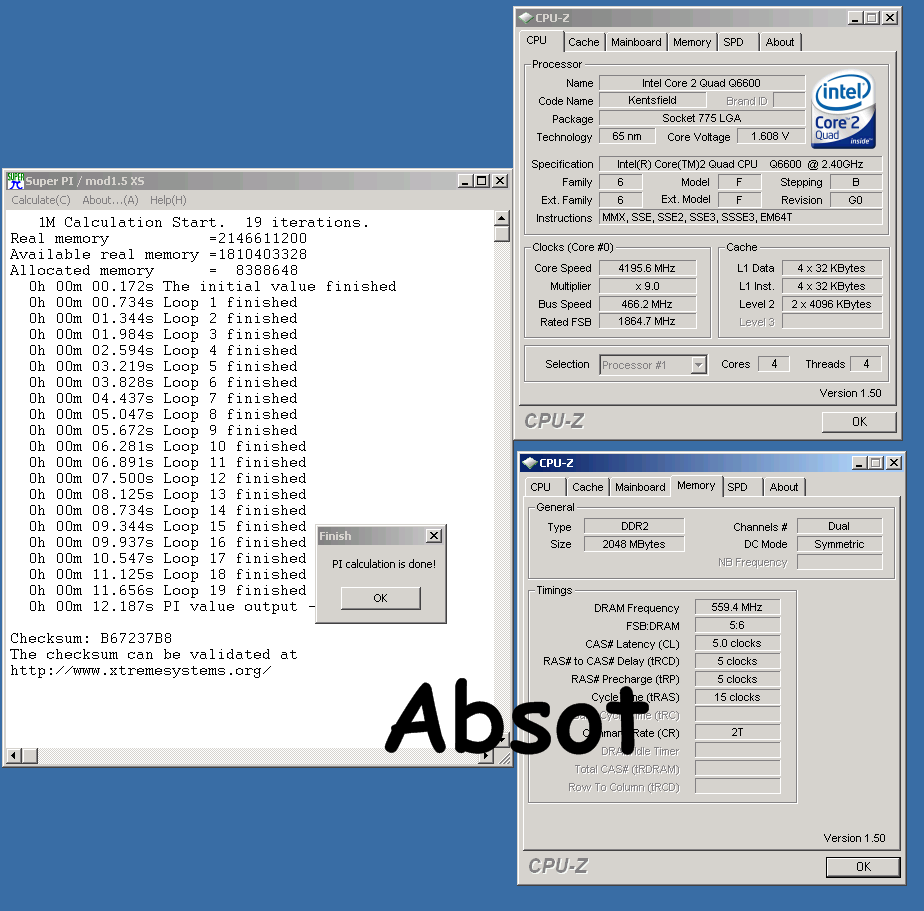This screenshot has width=924, height=911.
Task: Click the Bus Speed value 466.2 MHz
Action: pos(647,304)
